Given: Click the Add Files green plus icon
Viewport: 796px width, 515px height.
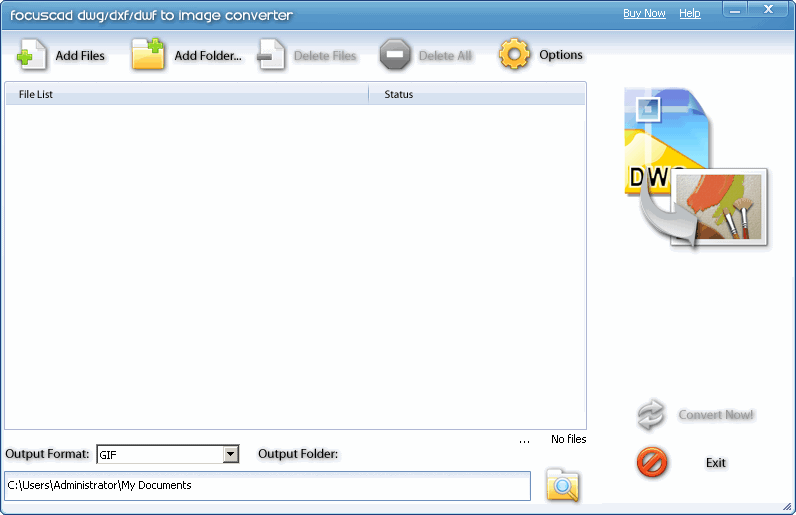Looking at the screenshot, I should [32, 55].
